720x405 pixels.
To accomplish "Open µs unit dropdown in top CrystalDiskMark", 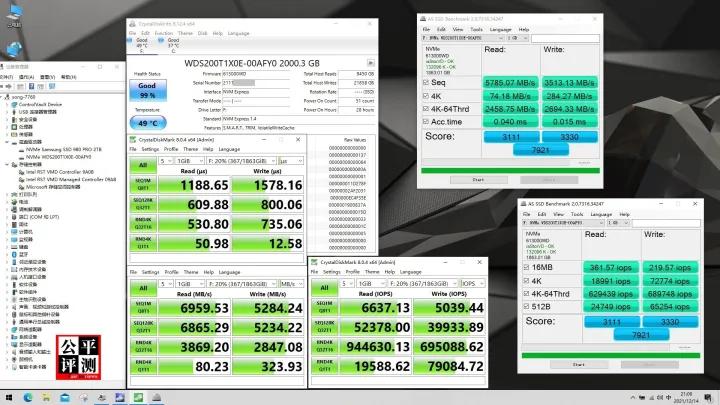I will pyautogui.click(x=291, y=161).
